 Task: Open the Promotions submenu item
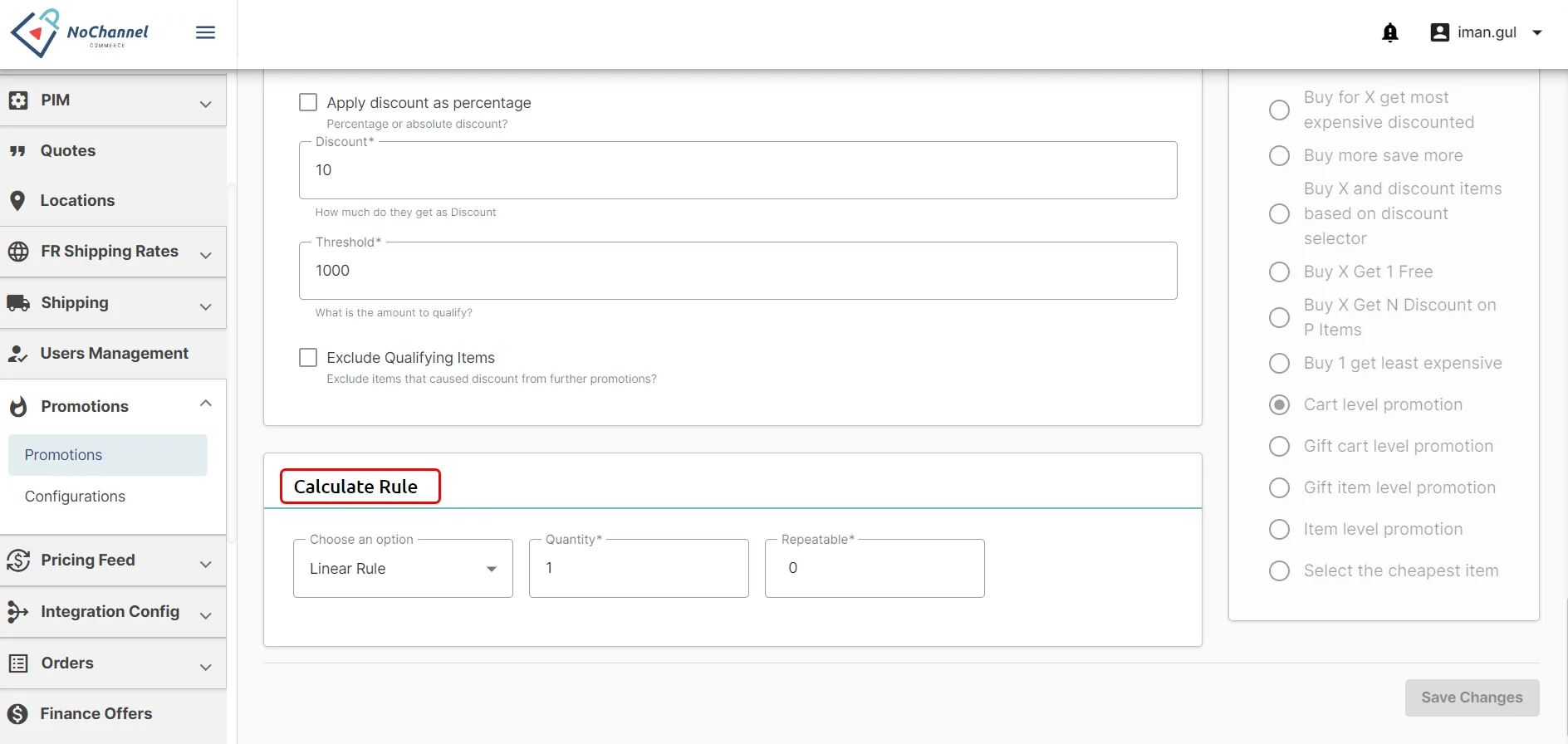coord(108,455)
